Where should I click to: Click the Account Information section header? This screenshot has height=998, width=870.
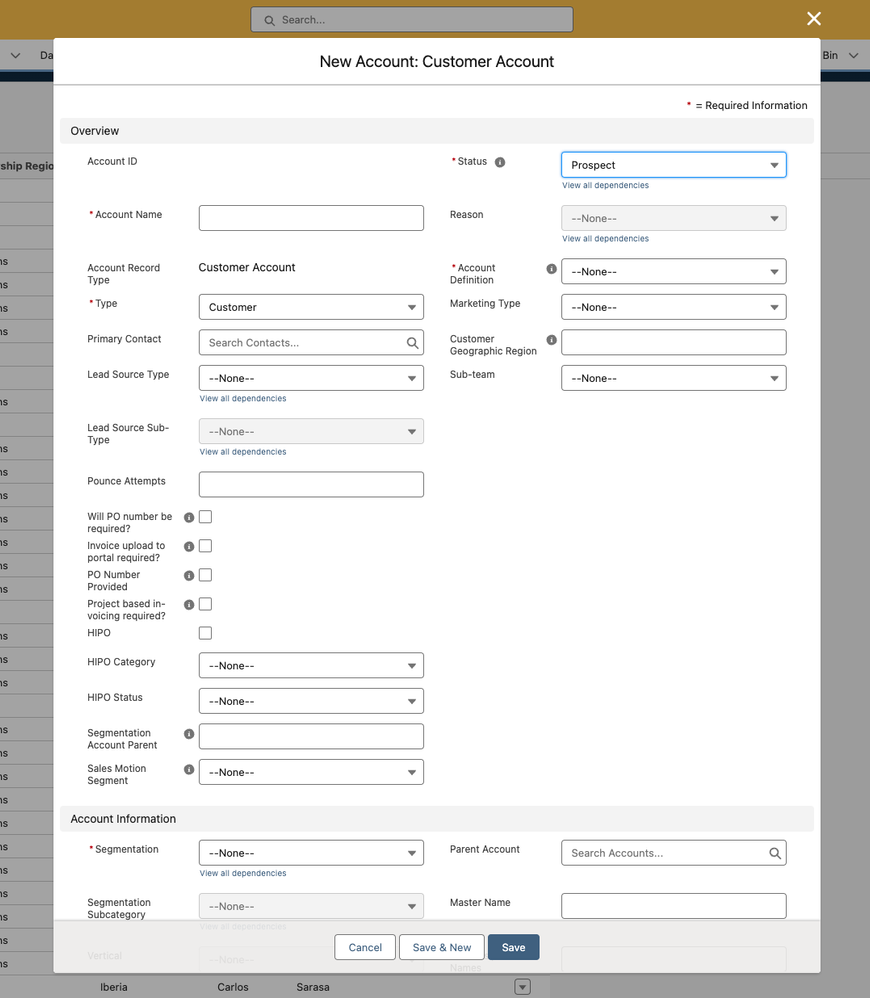pyautogui.click(x=437, y=819)
